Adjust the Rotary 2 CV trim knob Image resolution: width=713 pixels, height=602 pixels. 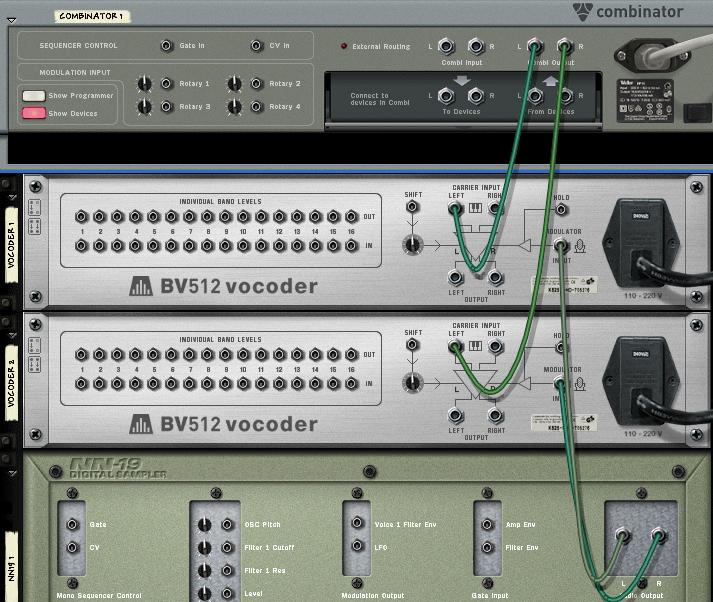click(234, 83)
